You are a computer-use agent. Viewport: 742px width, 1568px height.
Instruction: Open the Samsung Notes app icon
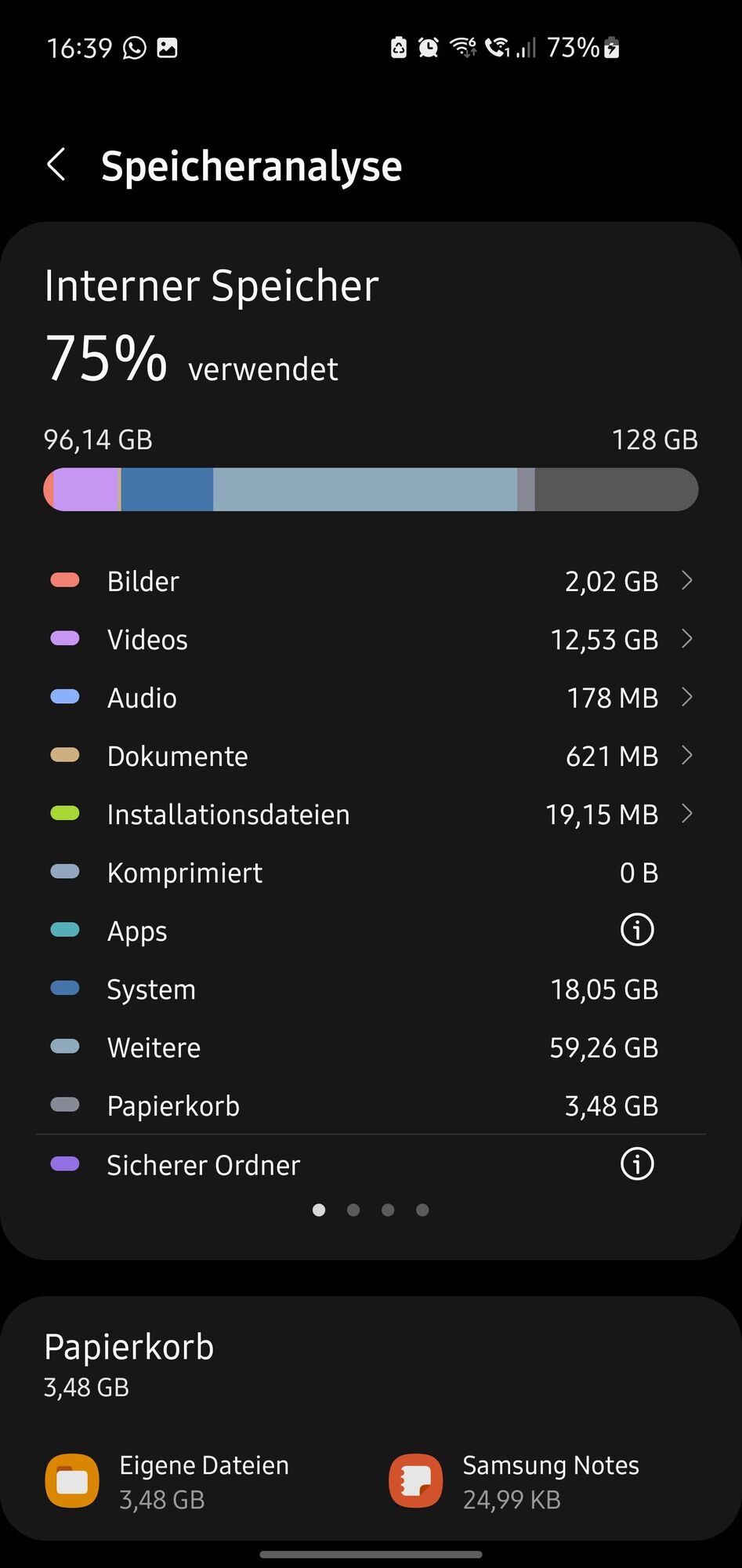click(414, 1480)
